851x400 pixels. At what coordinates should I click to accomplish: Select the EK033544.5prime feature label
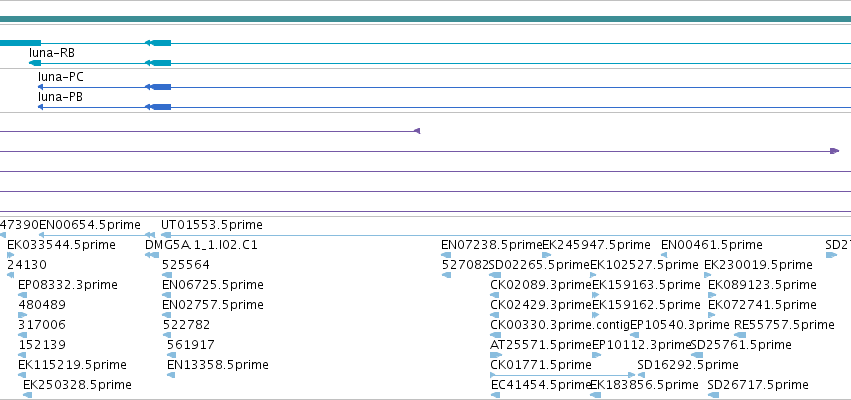[61, 245]
